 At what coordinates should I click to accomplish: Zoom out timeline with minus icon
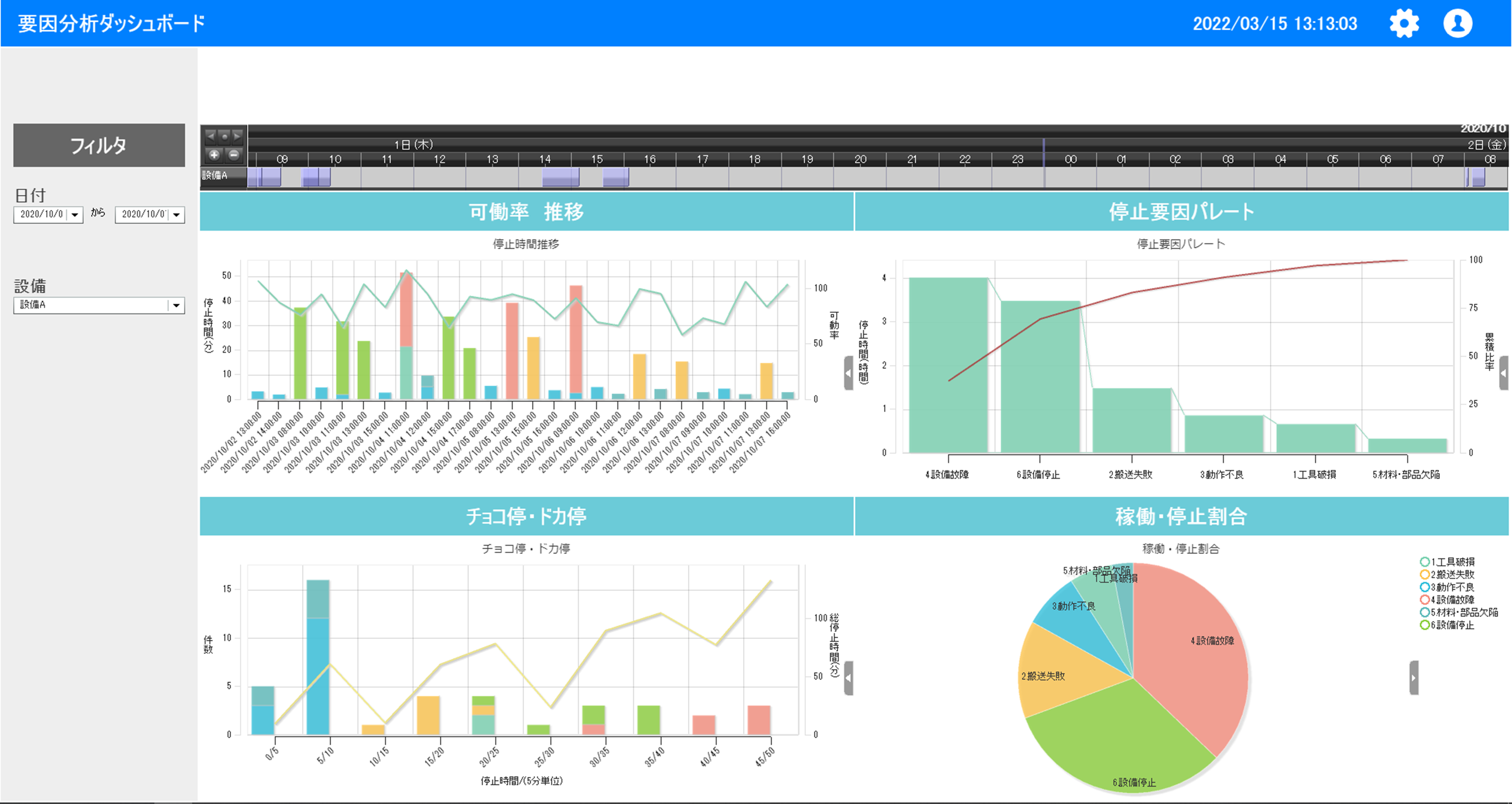234,155
